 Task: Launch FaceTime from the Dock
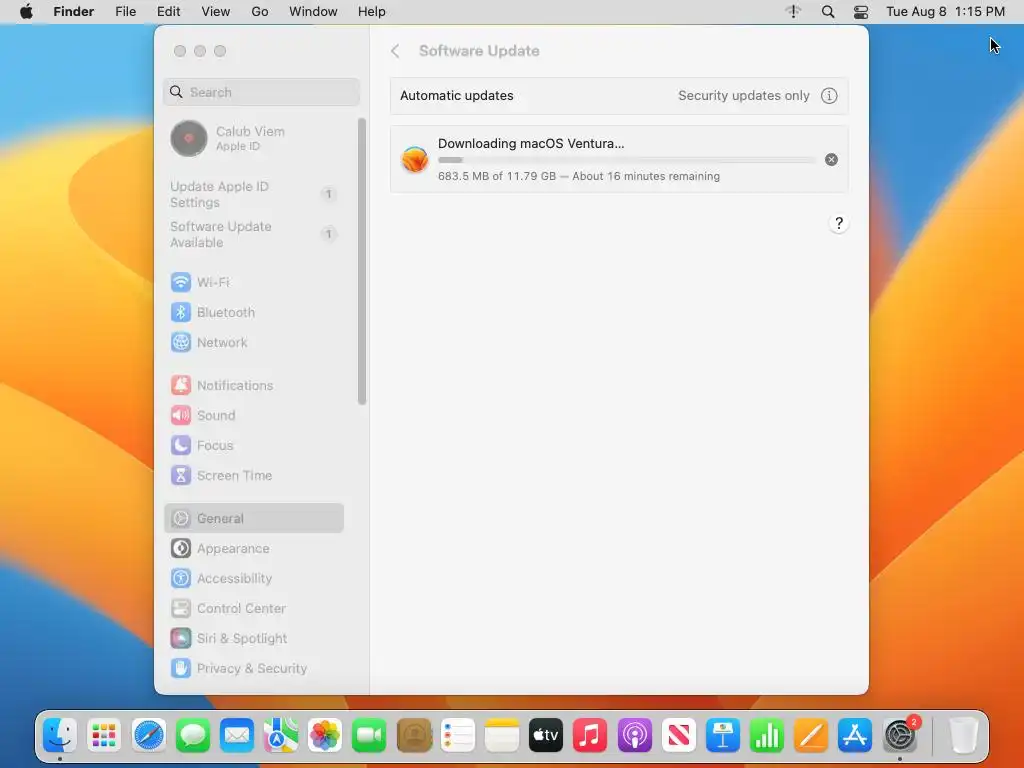point(369,736)
